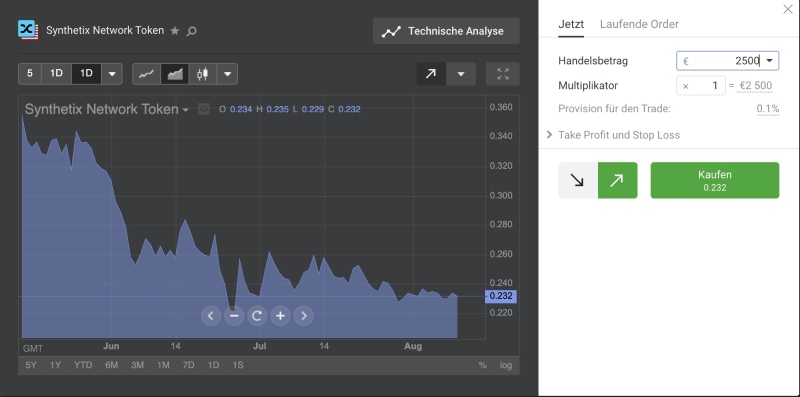This screenshot has height=397, width=800.
Task: Open Technische Analyse
Action: click(446, 31)
